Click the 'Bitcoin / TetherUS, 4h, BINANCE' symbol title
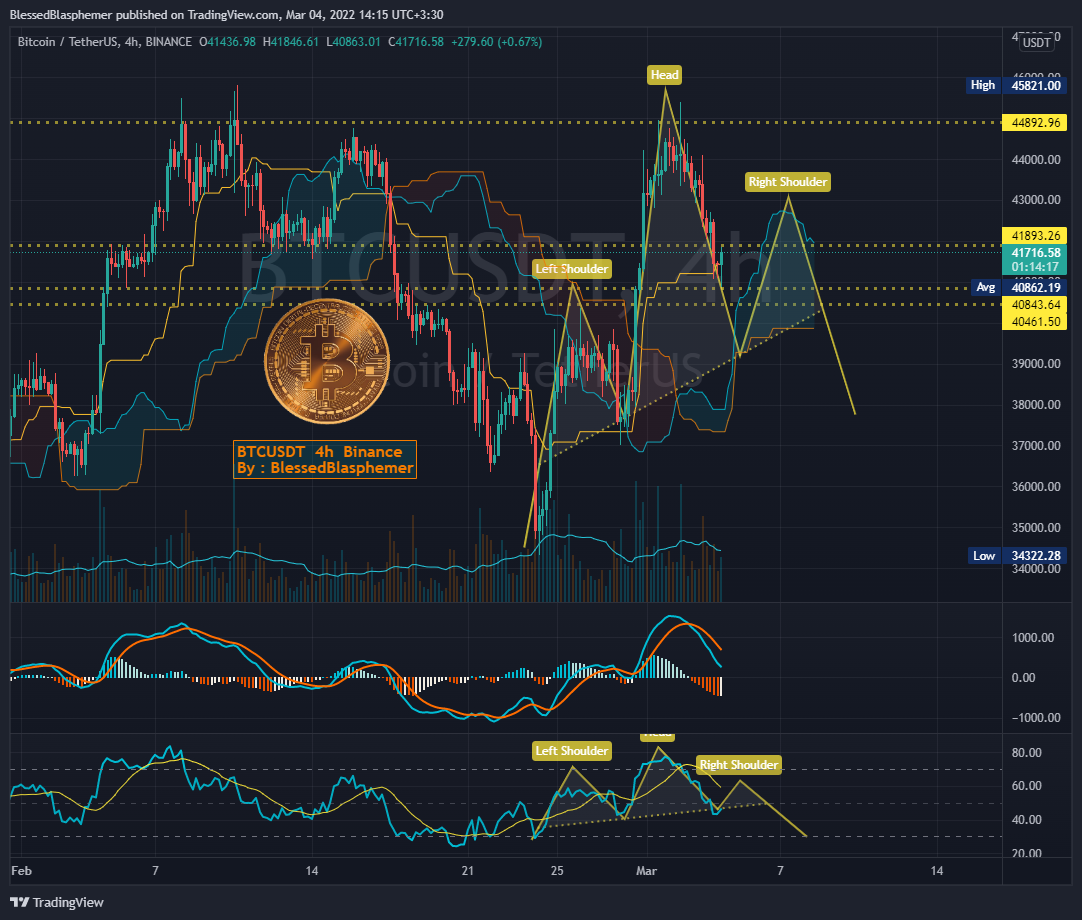1082x920 pixels. coord(104,42)
